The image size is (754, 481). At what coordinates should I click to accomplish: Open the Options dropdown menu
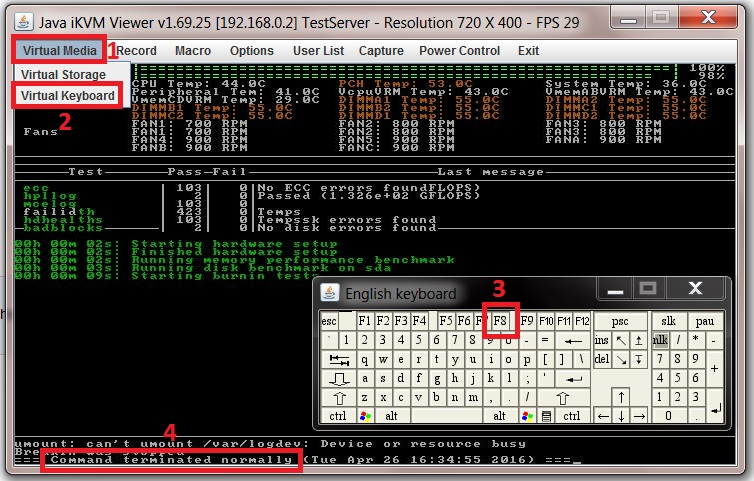click(251, 50)
